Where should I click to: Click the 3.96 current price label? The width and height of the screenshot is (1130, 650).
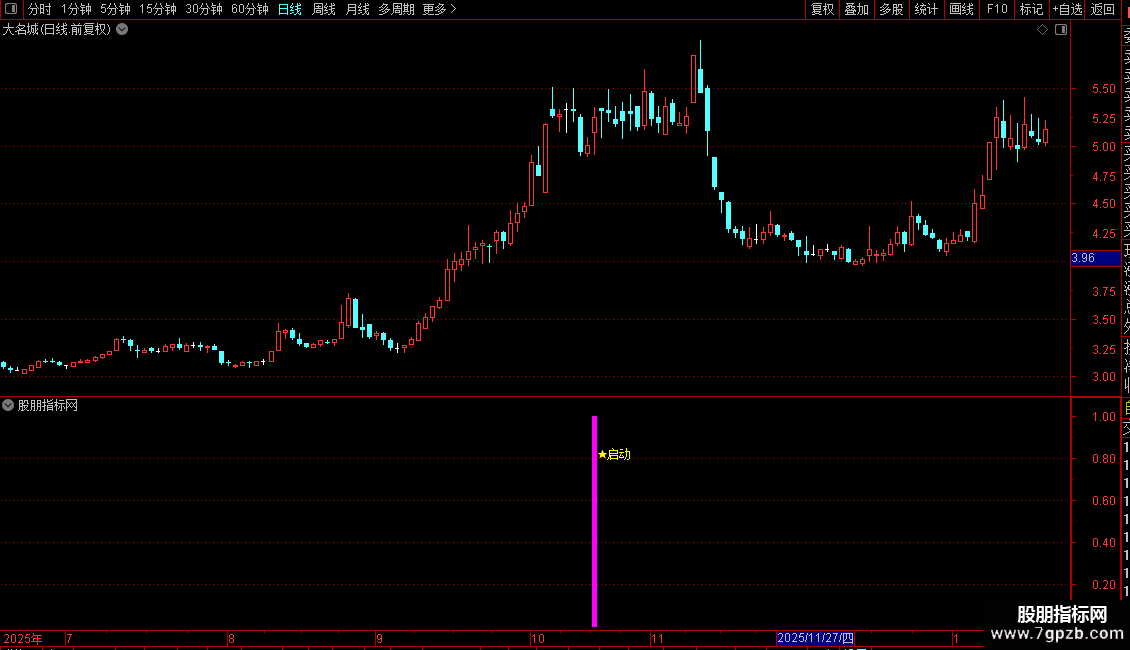[1095, 258]
